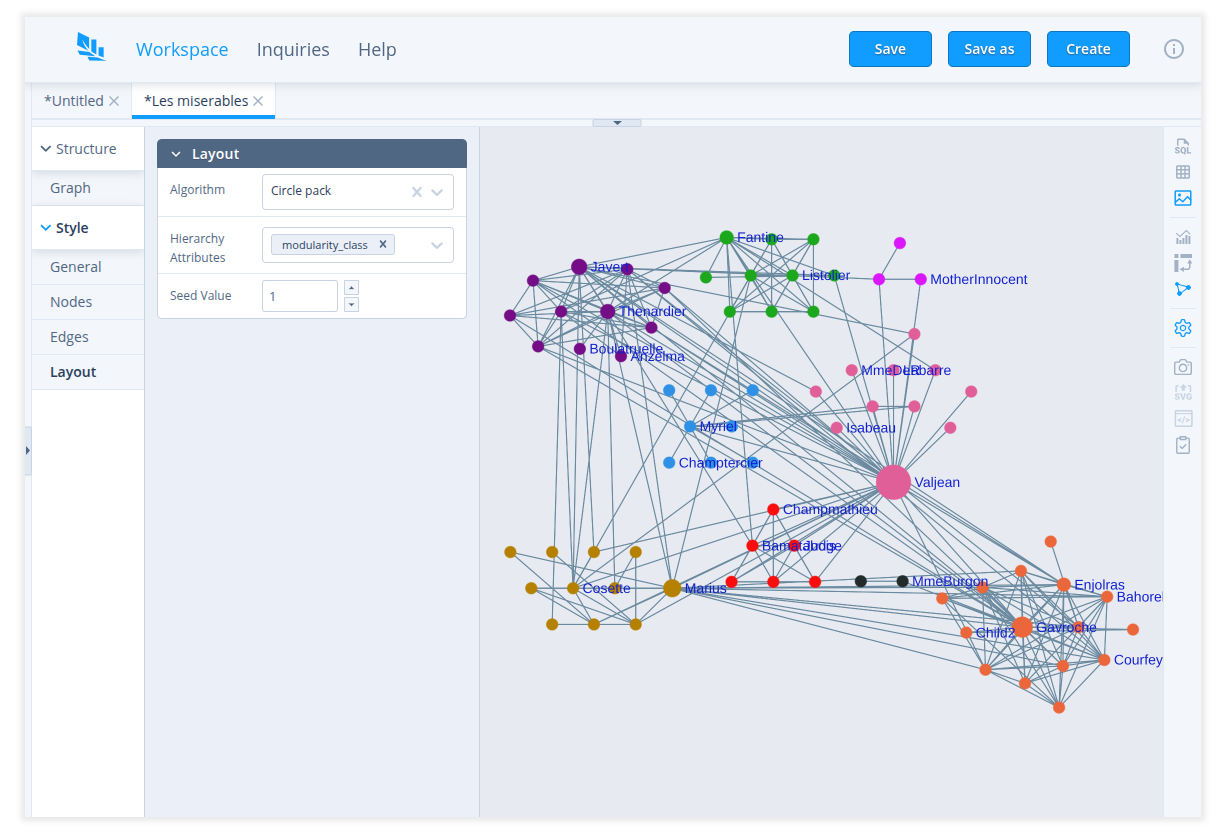Screen dimensions: 1226x836
Task: Take a screenshot with camera icon
Action: pyautogui.click(x=1183, y=367)
